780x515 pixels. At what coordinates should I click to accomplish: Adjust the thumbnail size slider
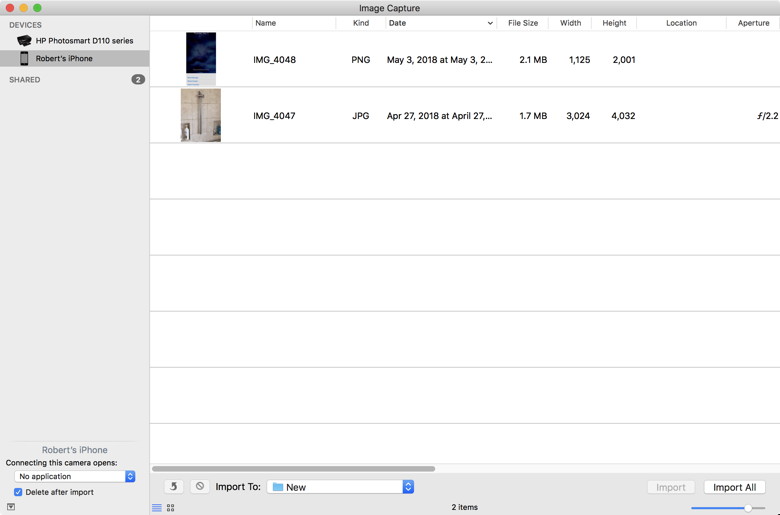(747, 508)
